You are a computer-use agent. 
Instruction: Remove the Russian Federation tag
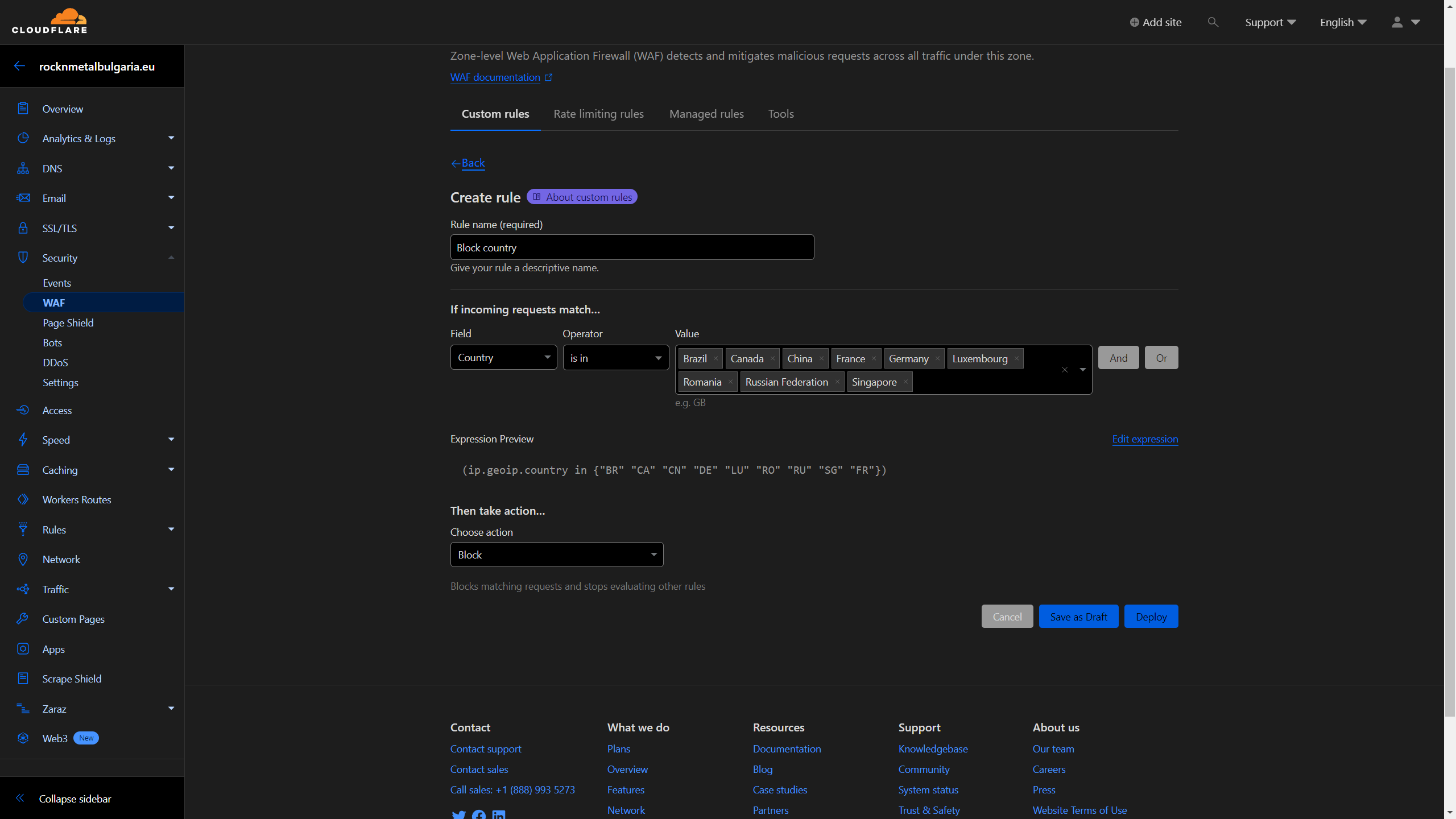click(837, 382)
